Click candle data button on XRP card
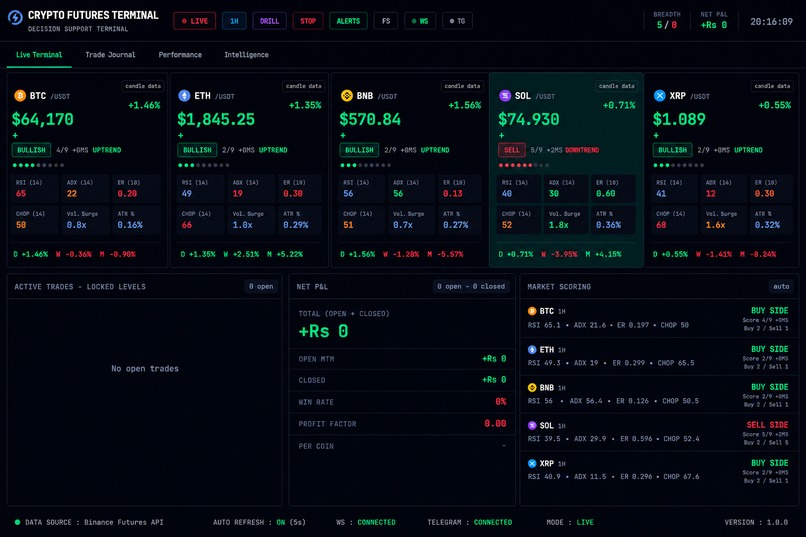This screenshot has height=537, width=806. 772,86
